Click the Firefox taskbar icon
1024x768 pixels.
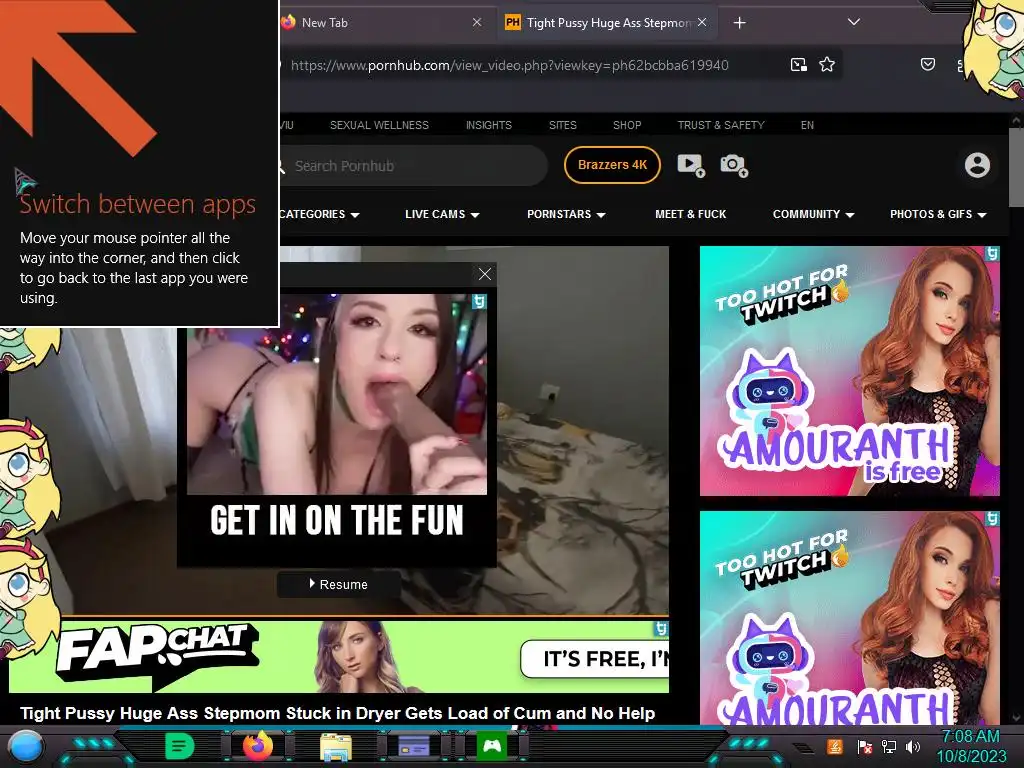tap(259, 746)
